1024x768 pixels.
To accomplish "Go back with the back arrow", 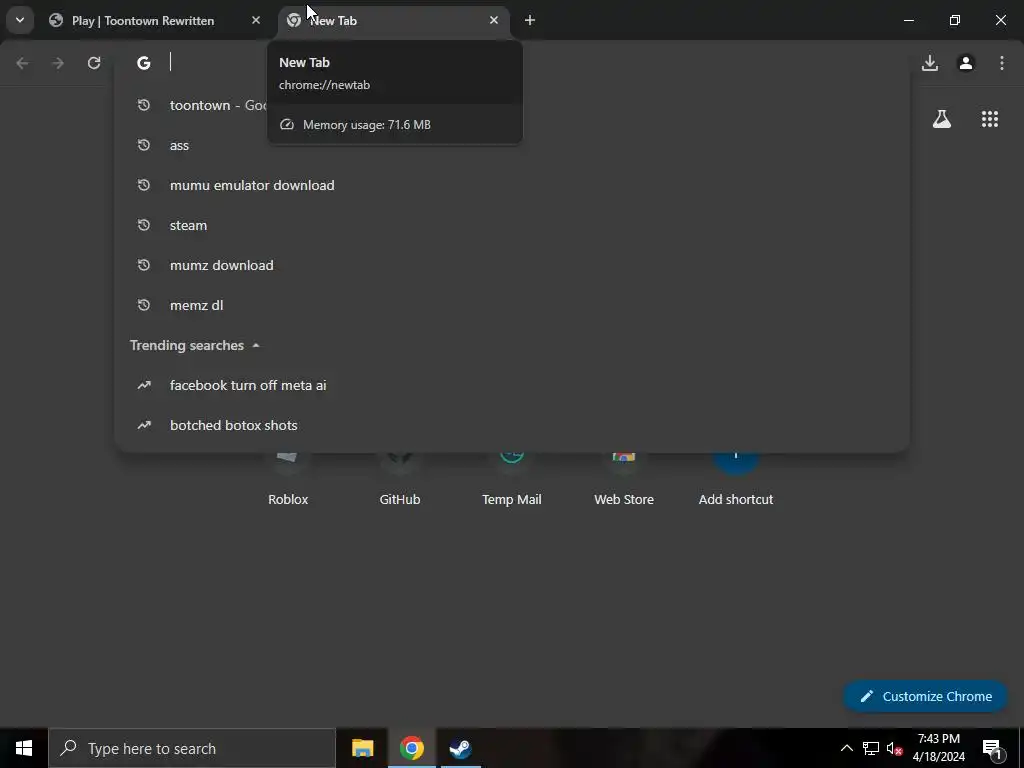I will click(22, 63).
